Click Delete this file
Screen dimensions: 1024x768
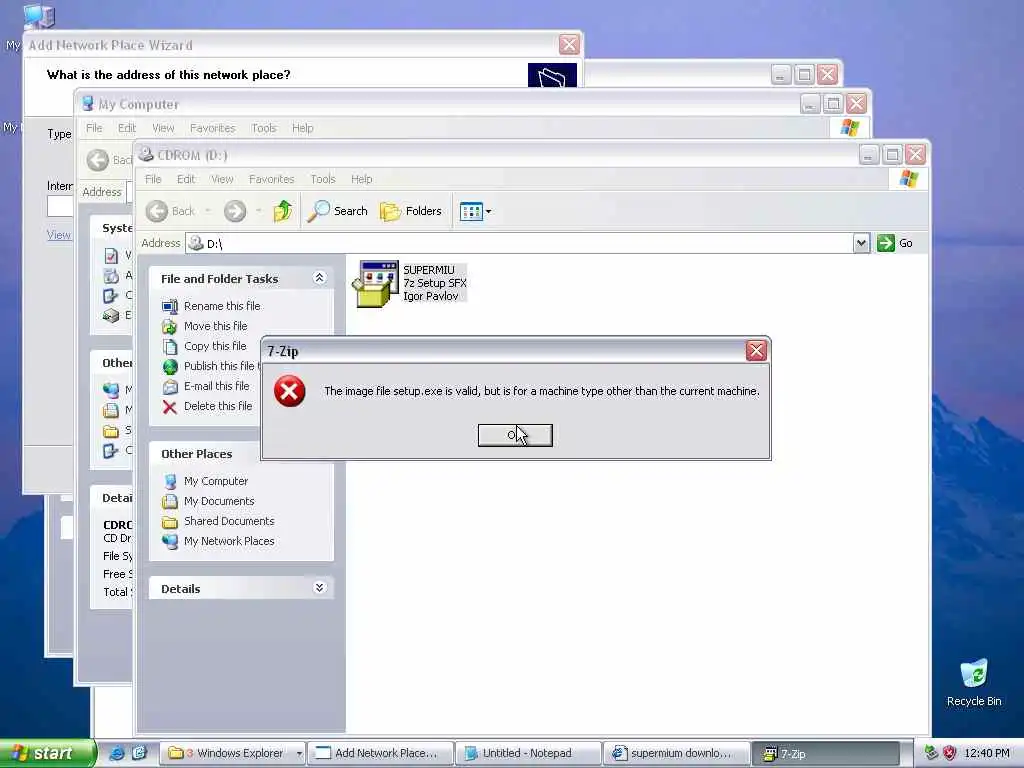pos(217,406)
